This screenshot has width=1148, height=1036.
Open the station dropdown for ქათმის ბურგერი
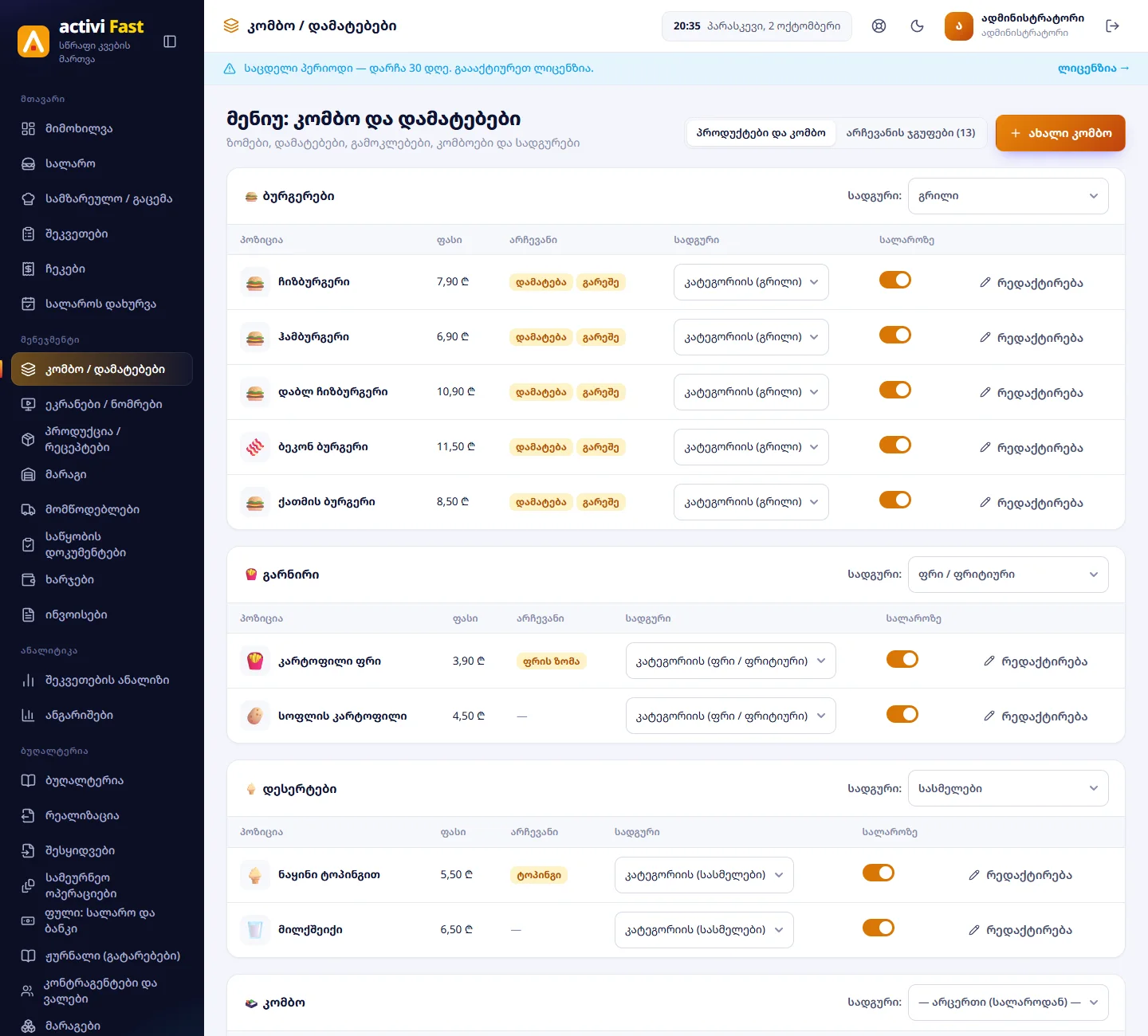[x=751, y=502]
